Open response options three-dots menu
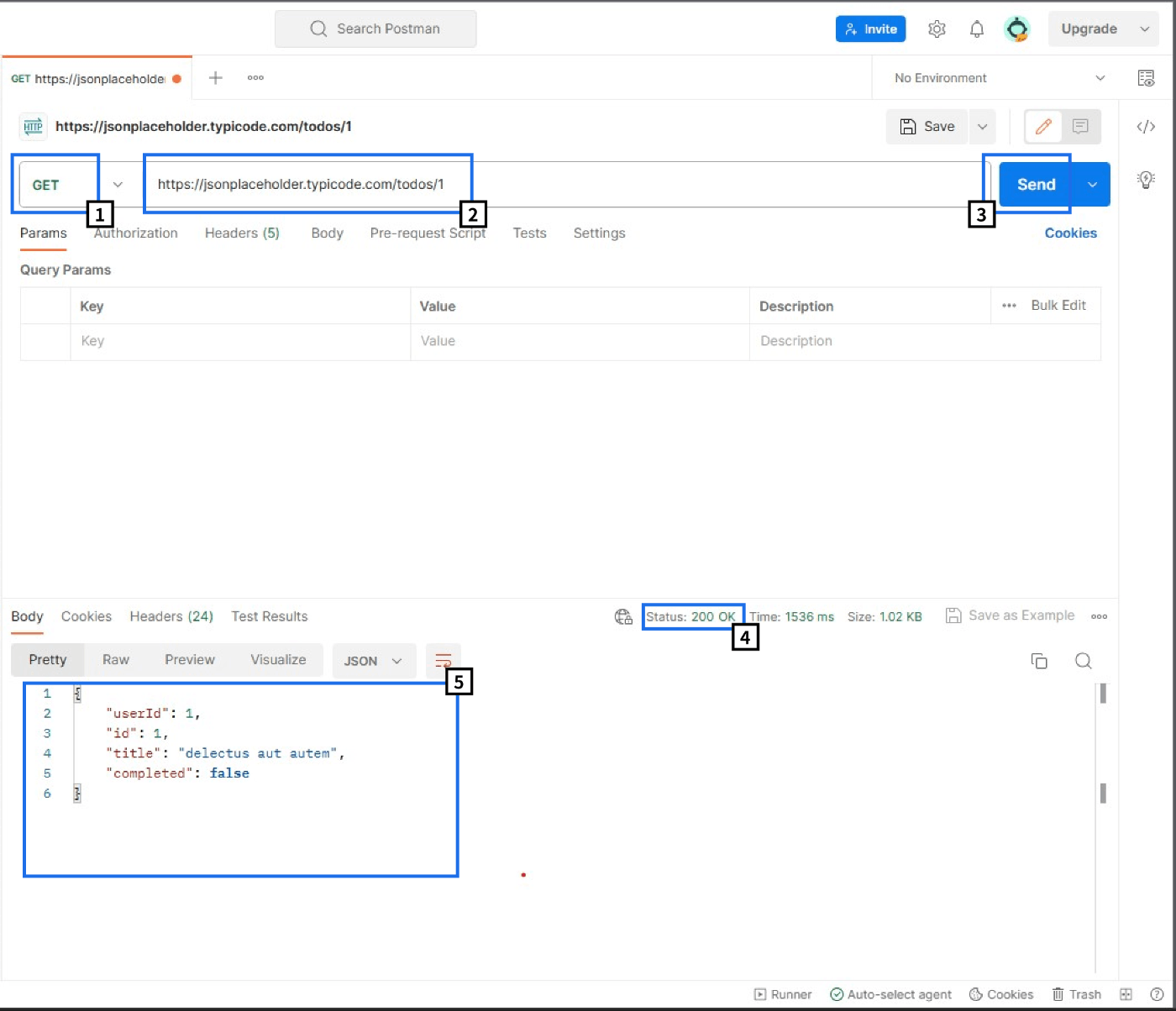This screenshot has width=1176, height=1011. 1099,616
